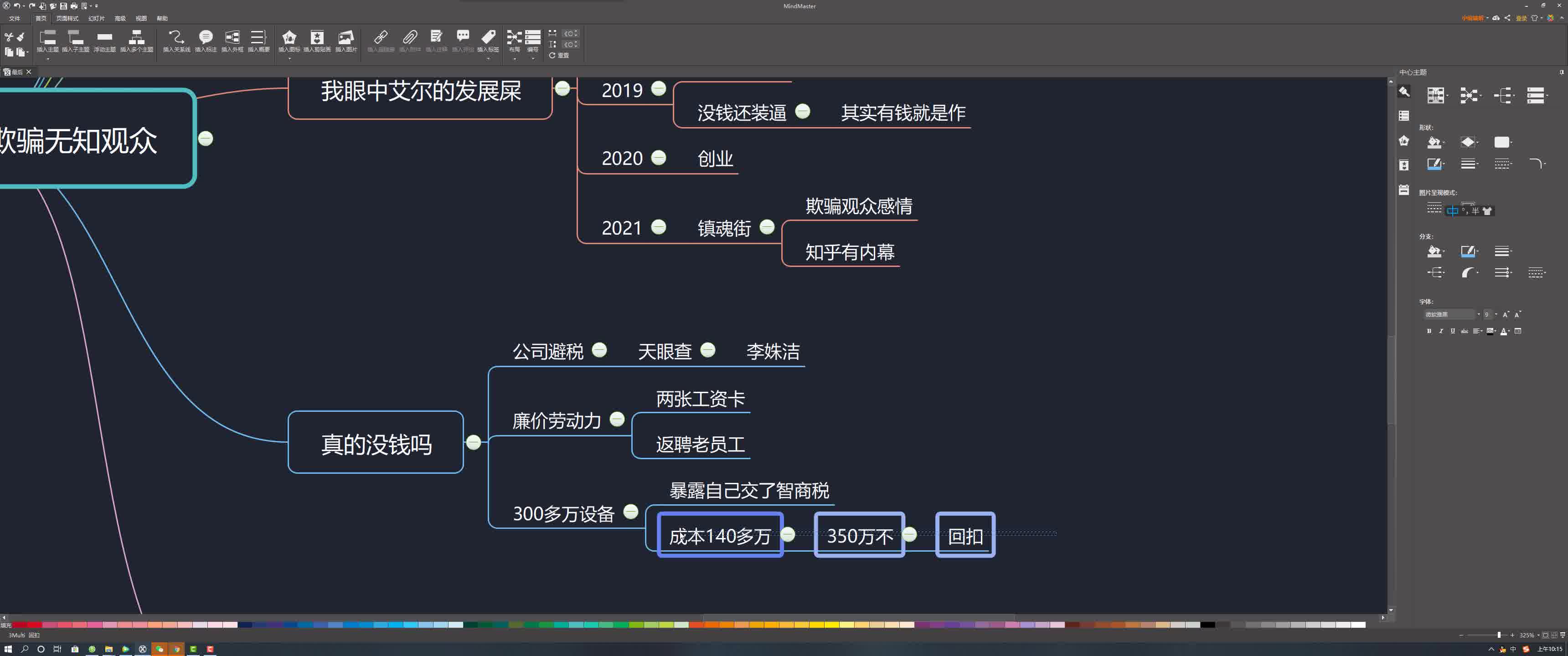Open topic shape style dropdown

pos(1470,143)
